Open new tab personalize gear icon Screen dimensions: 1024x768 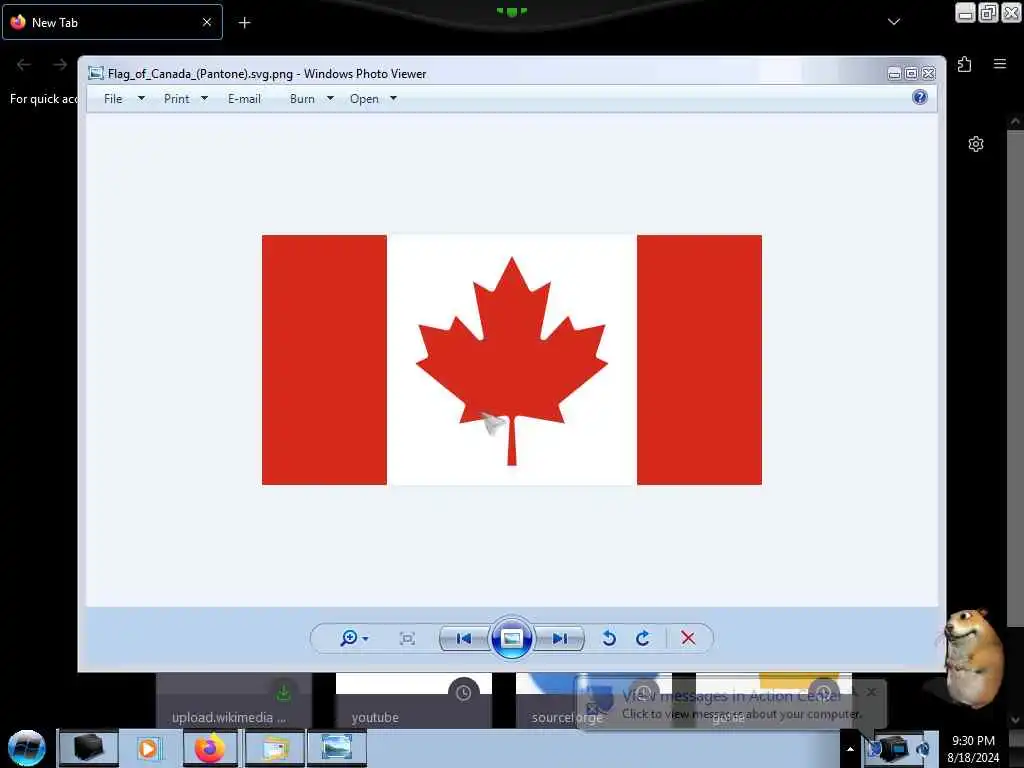(976, 144)
